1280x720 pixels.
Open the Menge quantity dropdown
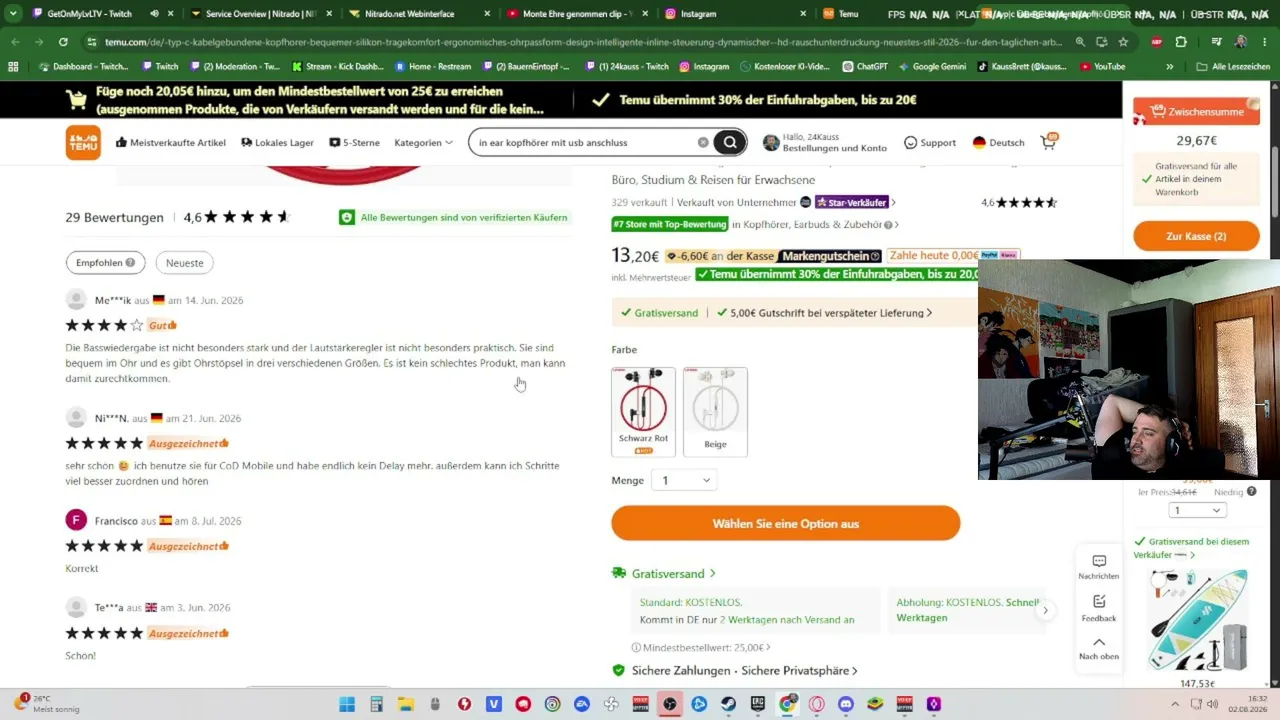tap(685, 481)
